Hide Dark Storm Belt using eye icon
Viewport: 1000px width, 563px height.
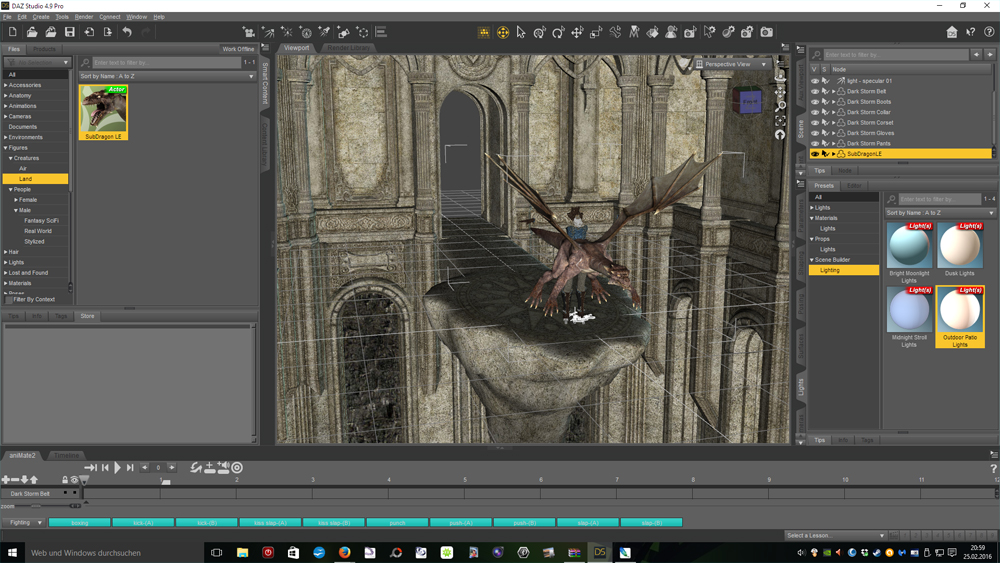pos(815,91)
